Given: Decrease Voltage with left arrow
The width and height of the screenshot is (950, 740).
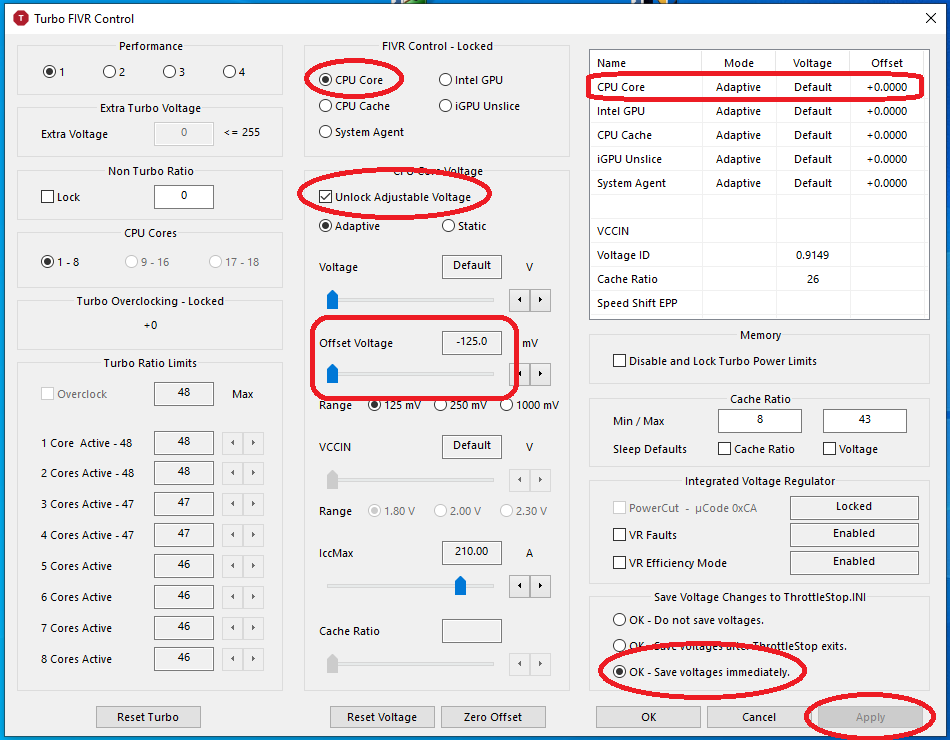Looking at the screenshot, I should (x=519, y=300).
